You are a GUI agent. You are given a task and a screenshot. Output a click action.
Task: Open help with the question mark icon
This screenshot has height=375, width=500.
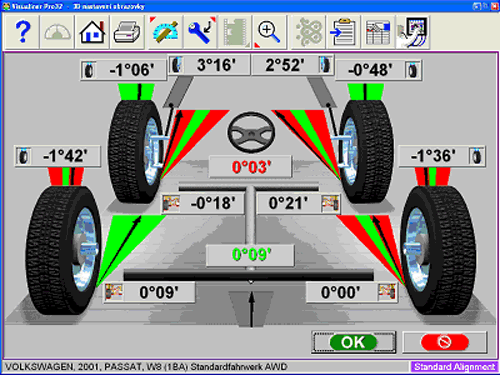tap(22, 32)
